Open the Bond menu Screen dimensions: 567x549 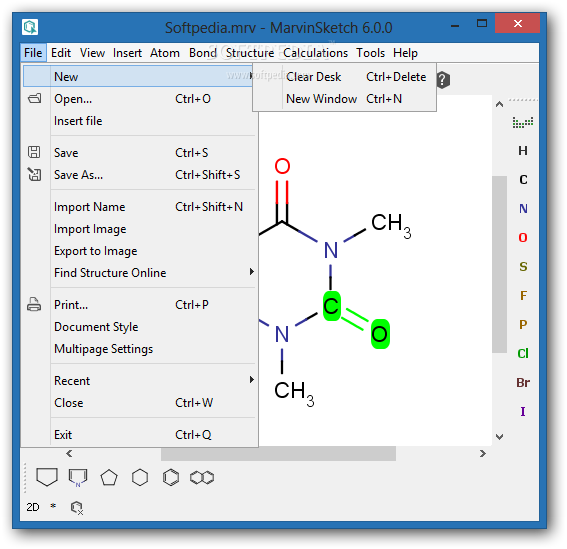(202, 53)
